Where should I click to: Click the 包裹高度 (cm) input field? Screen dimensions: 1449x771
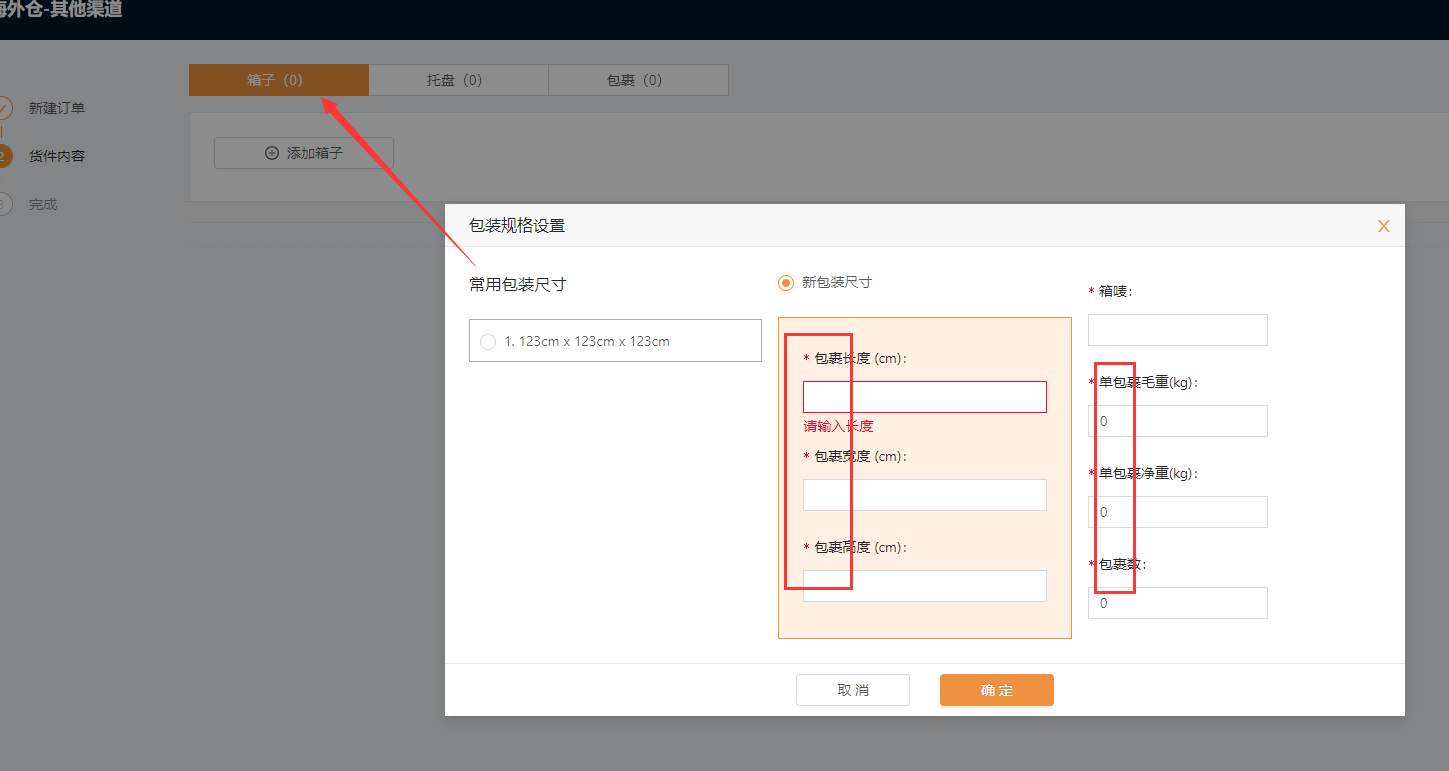924,586
